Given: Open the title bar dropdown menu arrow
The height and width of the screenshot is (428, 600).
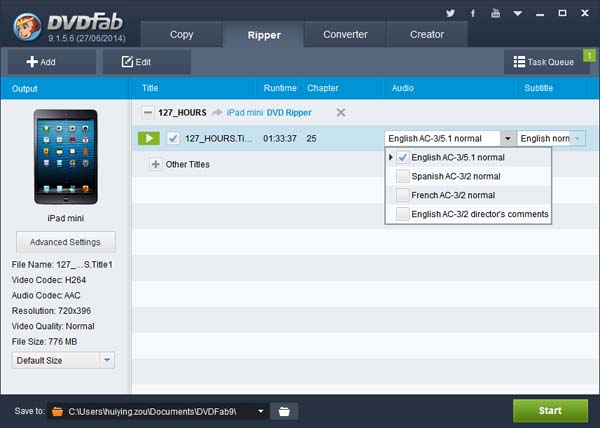Looking at the screenshot, I should click(518, 13).
